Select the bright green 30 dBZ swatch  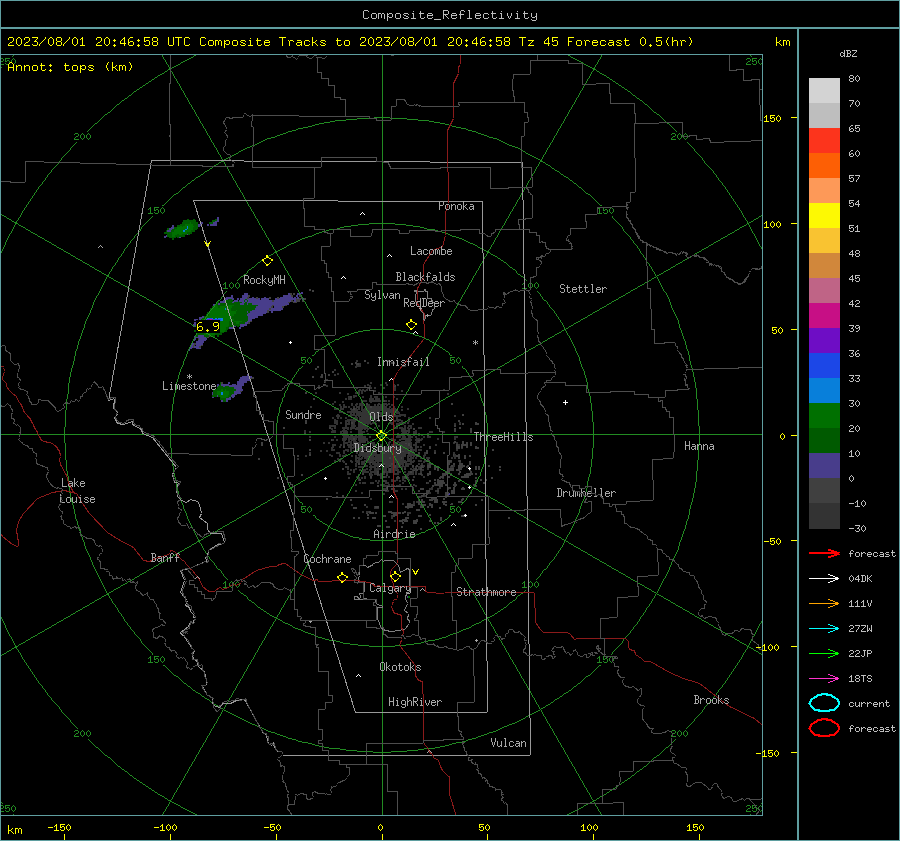pos(824,415)
